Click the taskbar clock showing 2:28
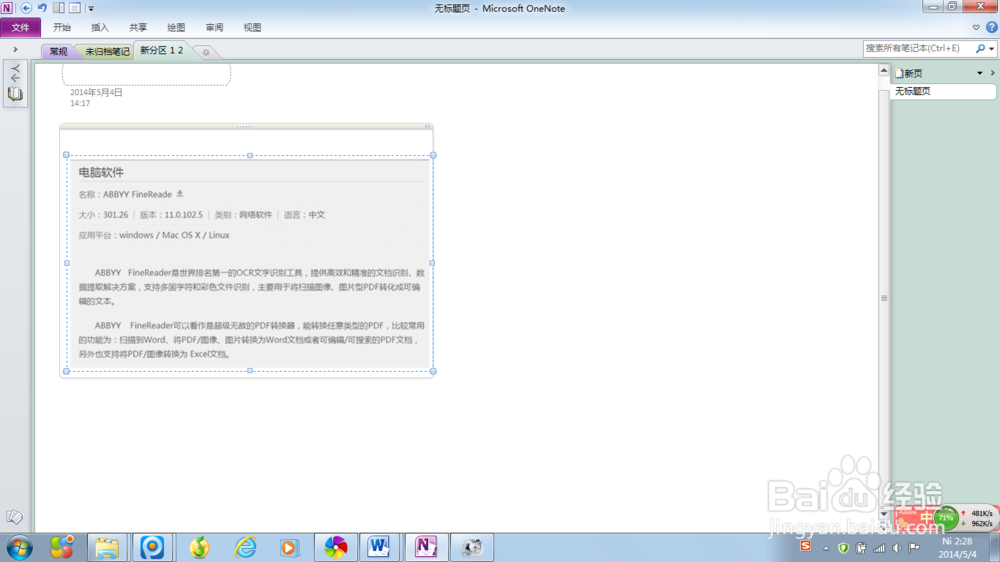Image resolution: width=1000 pixels, height=562 pixels. [x=957, y=547]
